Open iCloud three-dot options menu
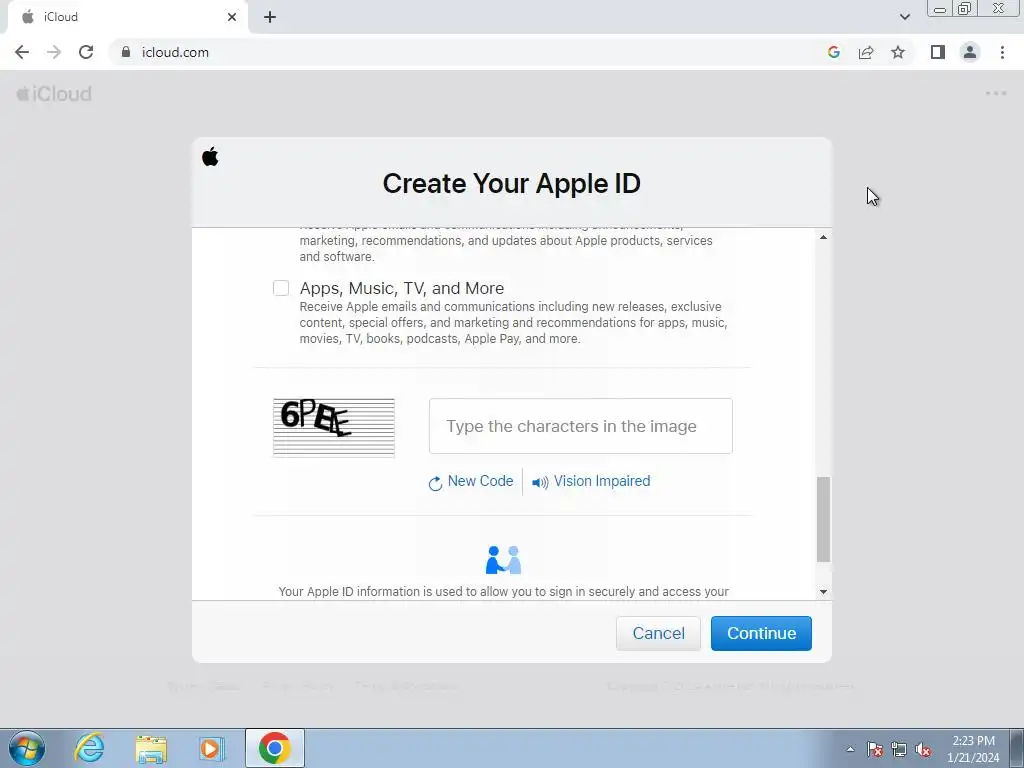 click(x=996, y=93)
